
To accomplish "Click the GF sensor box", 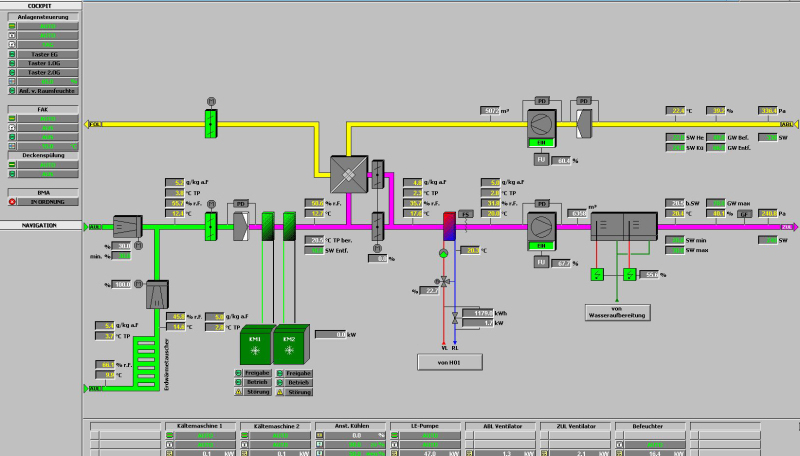I will tap(744, 214).
